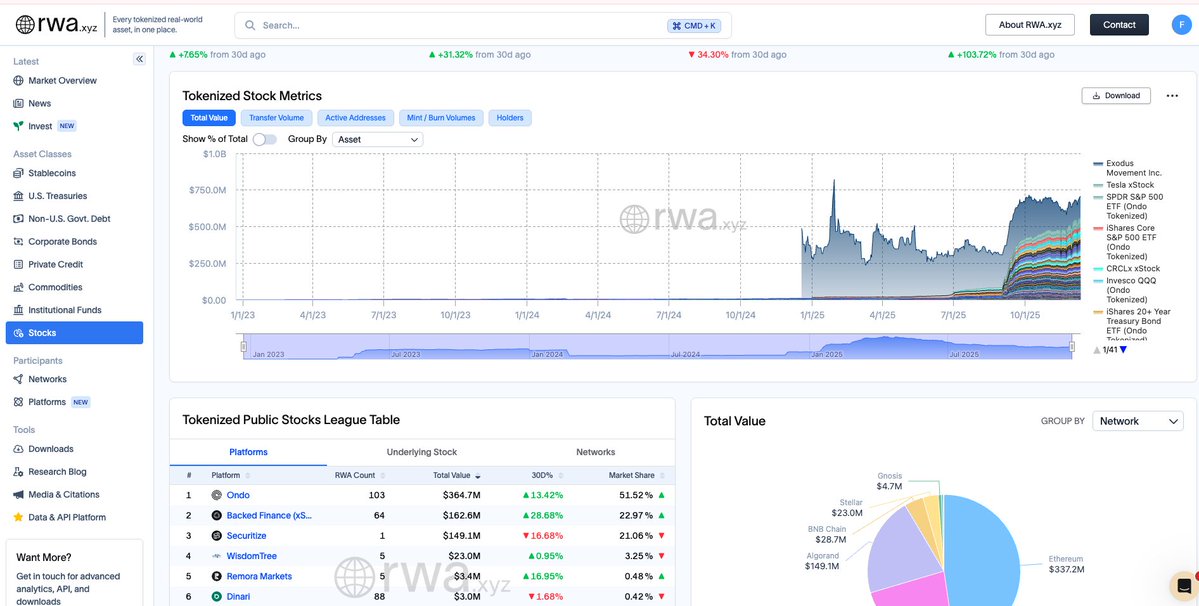Sort table by Total Value column
Image resolution: width=1199 pixels, height=606 pixels.
point(457,475)
